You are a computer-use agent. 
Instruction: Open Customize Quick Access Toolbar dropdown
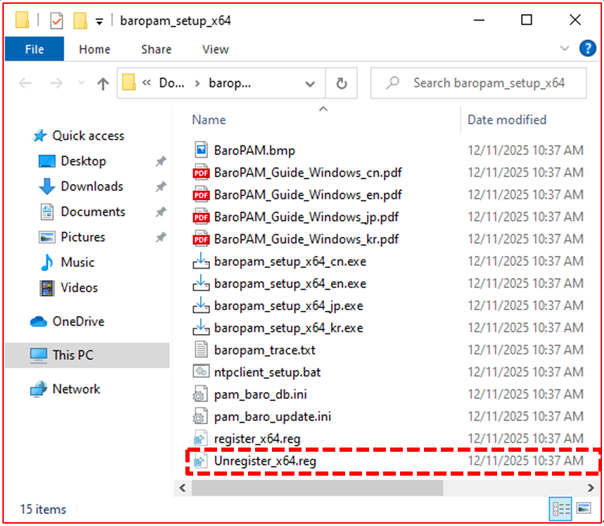[99, 22]
